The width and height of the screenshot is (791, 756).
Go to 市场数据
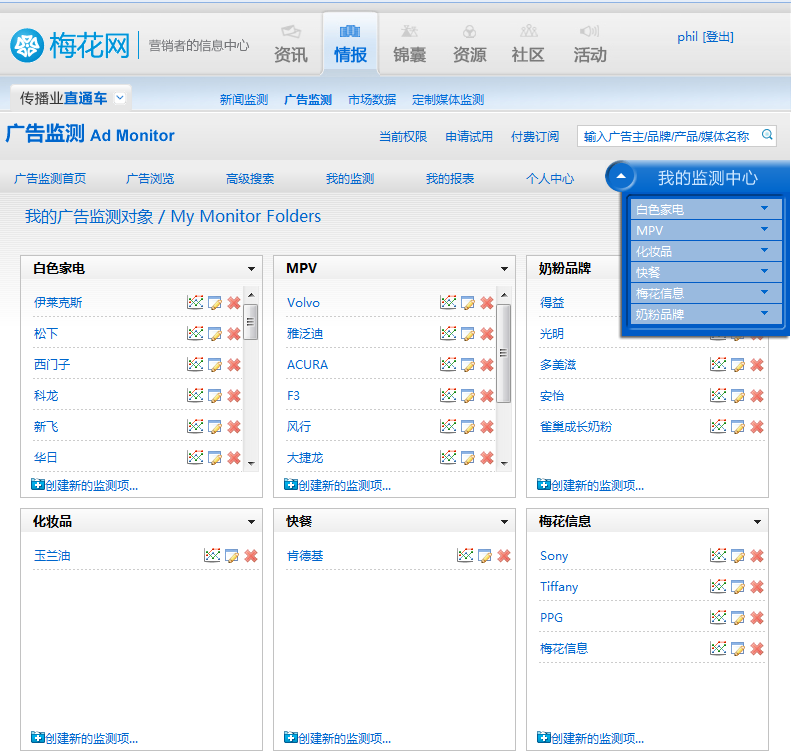click(x=372, y=100)
